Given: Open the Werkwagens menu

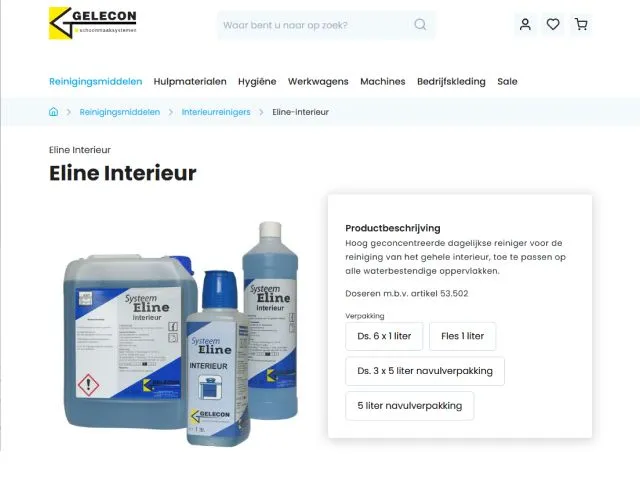Looking at the screenshot, I should (x=318, y=82).
